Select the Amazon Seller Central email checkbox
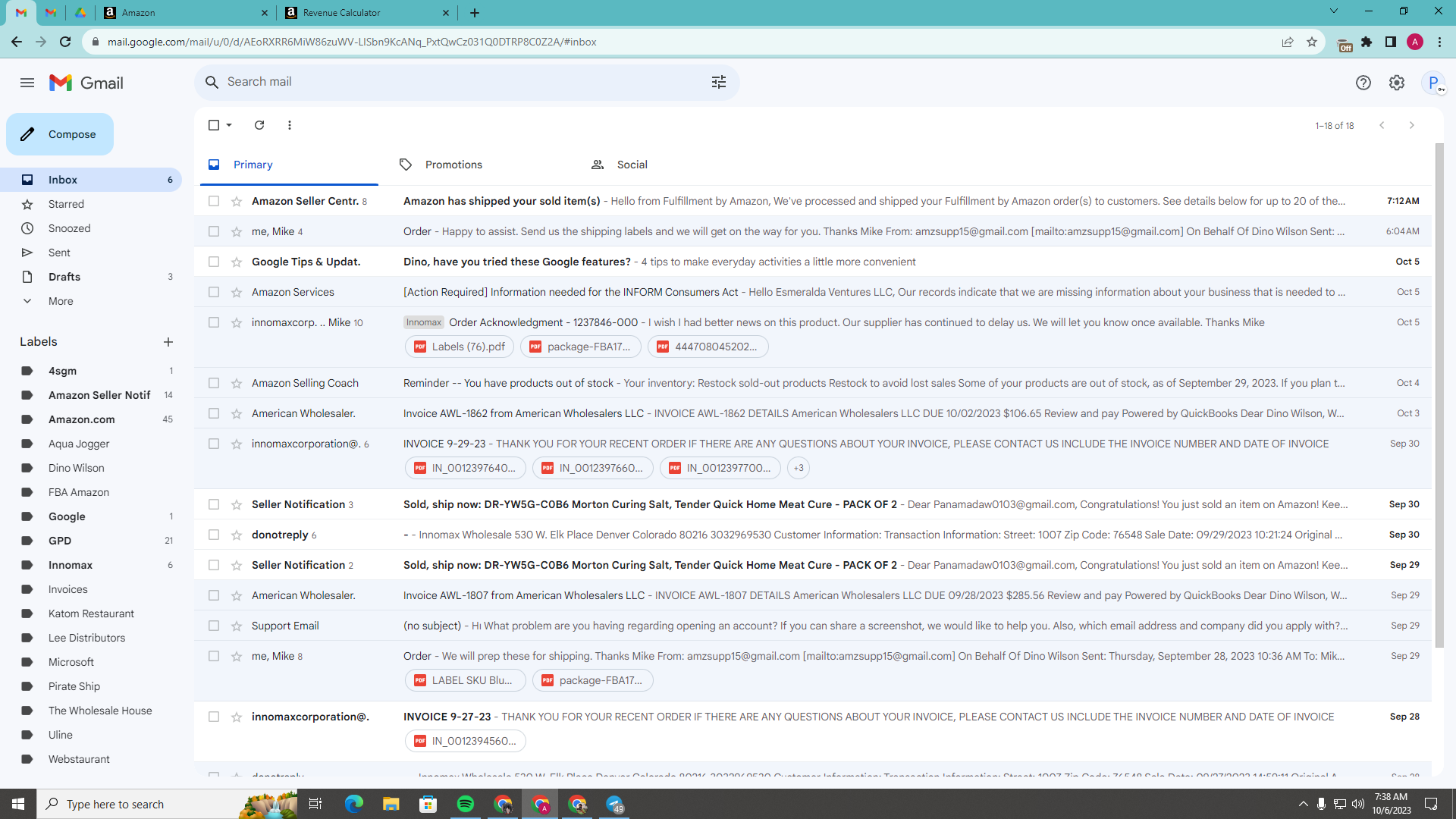Screen dimensions: 1456x819 click(x=214, y=201)
